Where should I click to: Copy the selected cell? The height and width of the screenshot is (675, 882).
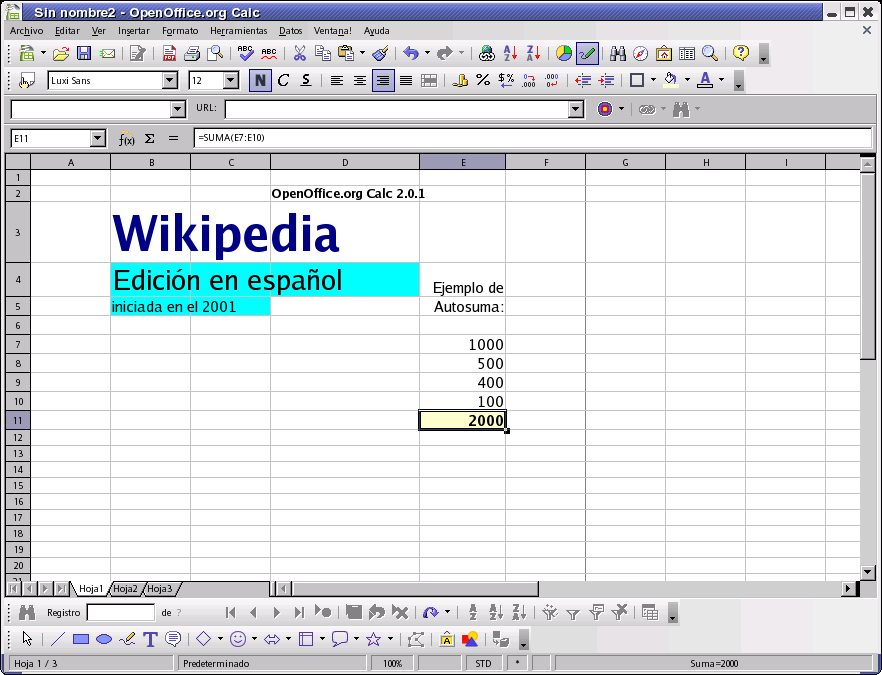tap(322, 53)
